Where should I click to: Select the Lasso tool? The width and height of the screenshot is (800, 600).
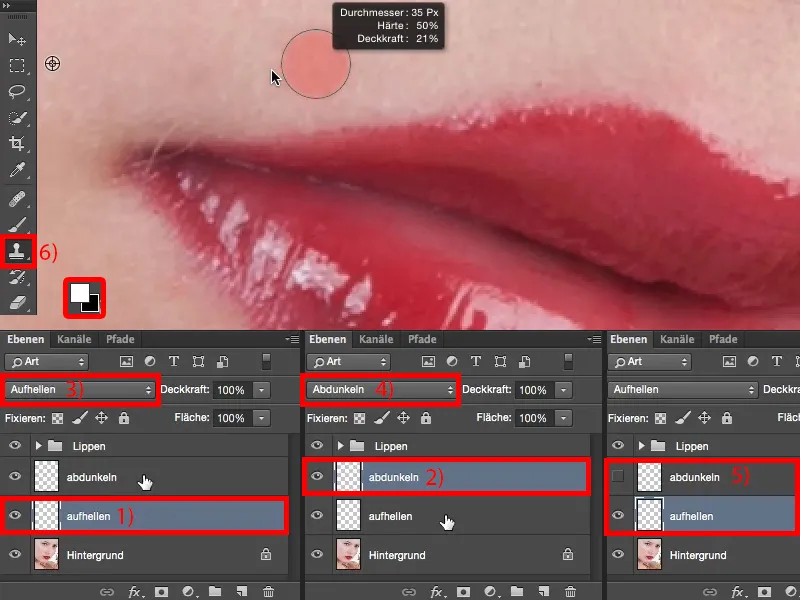tap(17, 92)
